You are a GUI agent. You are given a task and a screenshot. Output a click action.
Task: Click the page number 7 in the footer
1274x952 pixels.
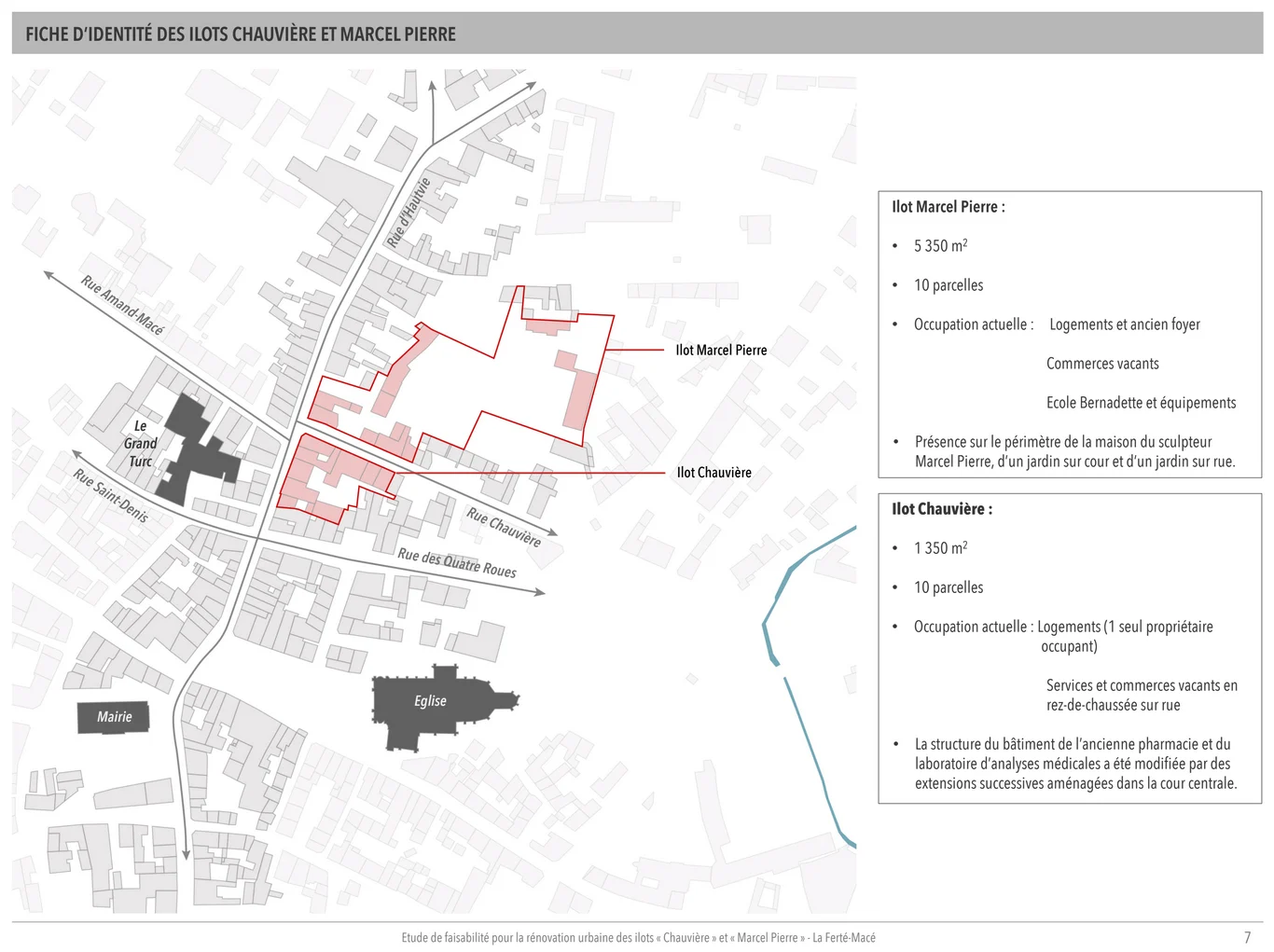click(1247, 937)
